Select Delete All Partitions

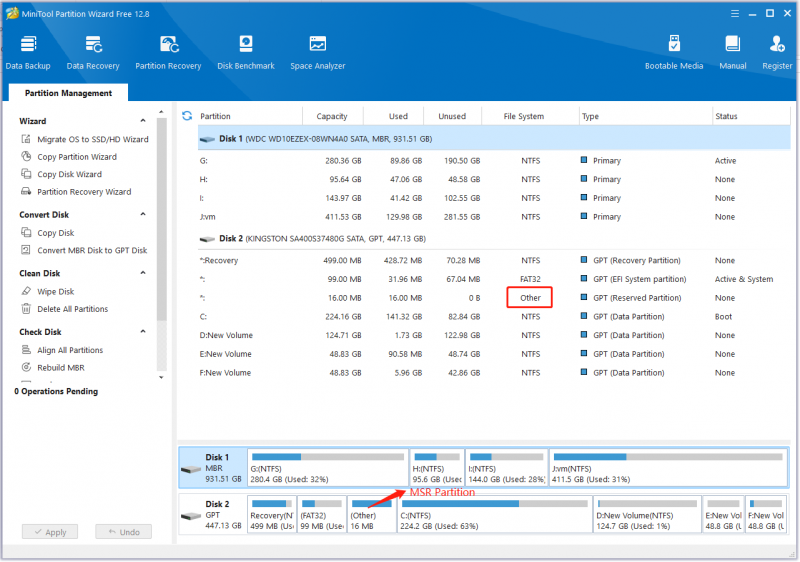click(64, 309)
